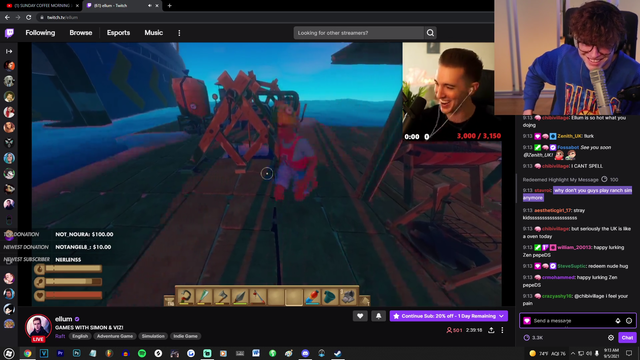
Task: View site info via the lock icon
Action: pyautogui.click(x=42, y=17)
